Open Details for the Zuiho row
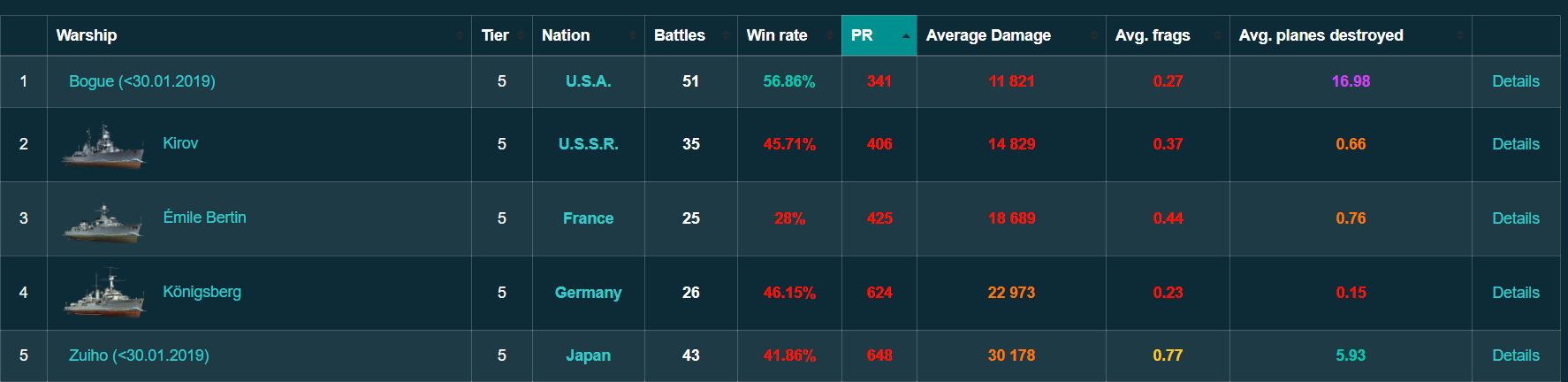 (1515, 355)
